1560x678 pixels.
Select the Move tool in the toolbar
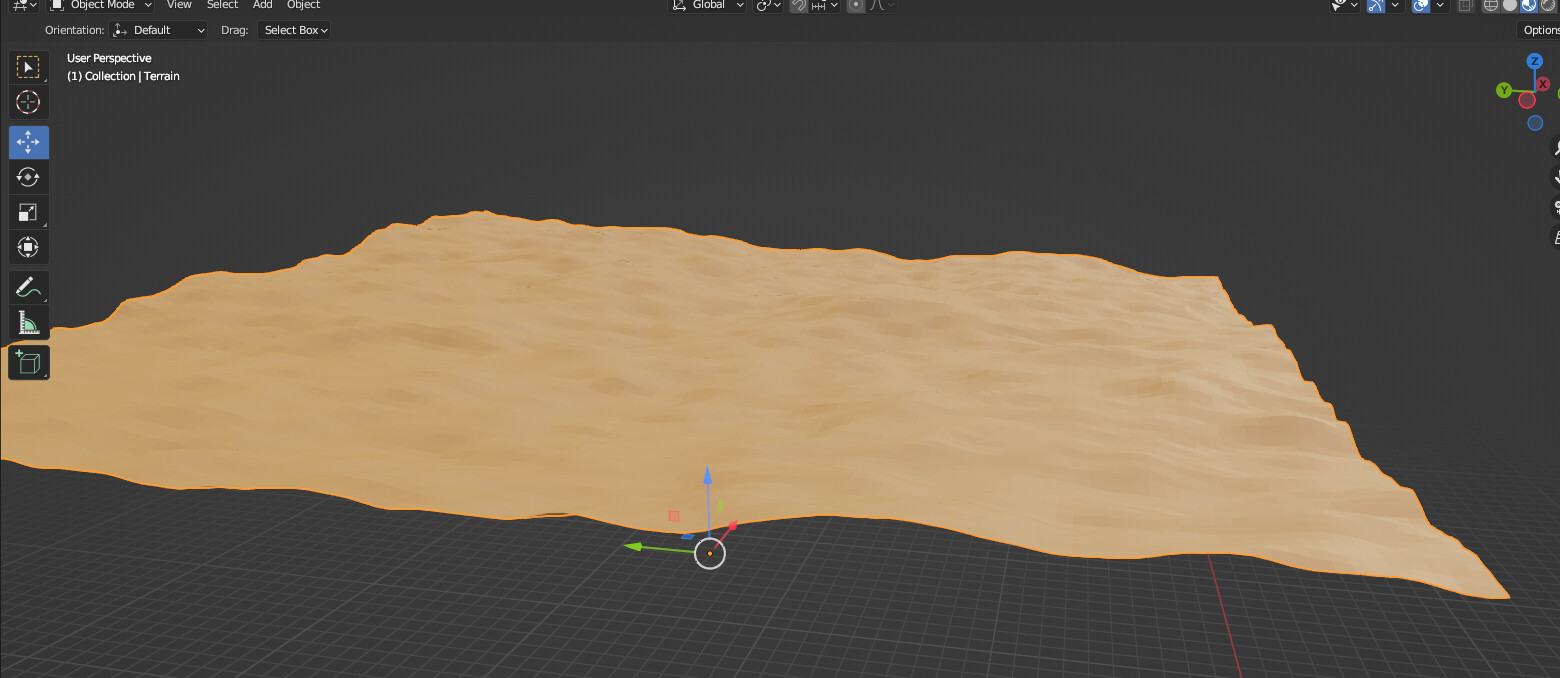pyautogui.click(x=28, y=142)
